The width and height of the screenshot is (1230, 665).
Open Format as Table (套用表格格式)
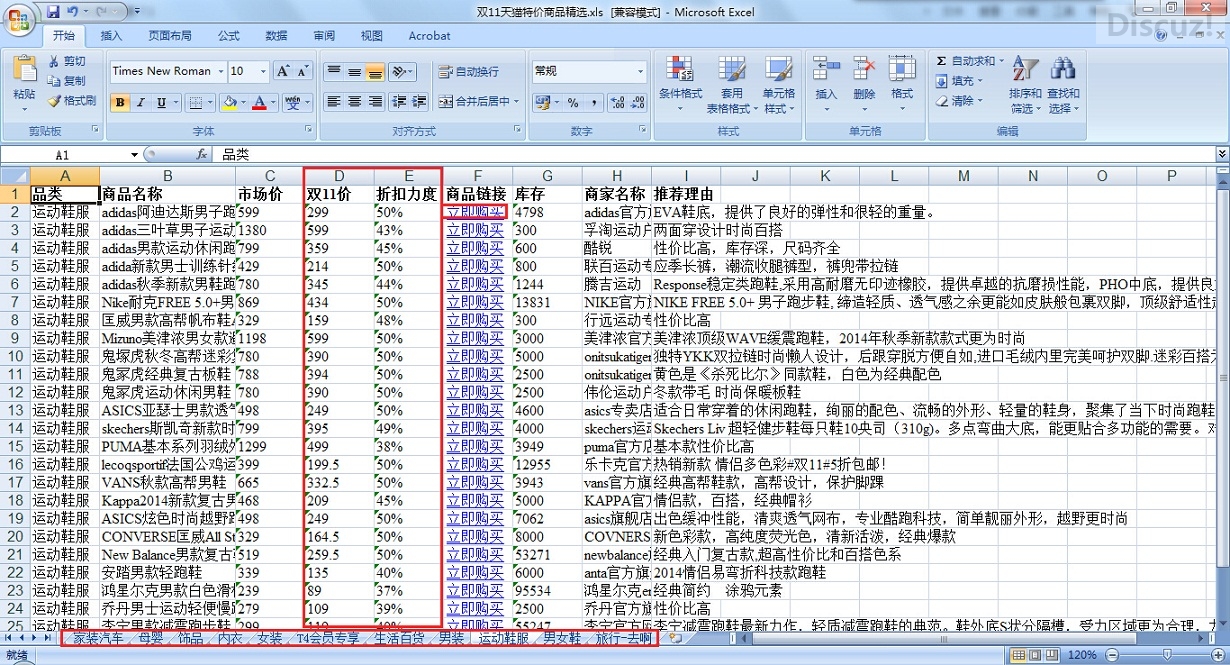tap(732, 84)
